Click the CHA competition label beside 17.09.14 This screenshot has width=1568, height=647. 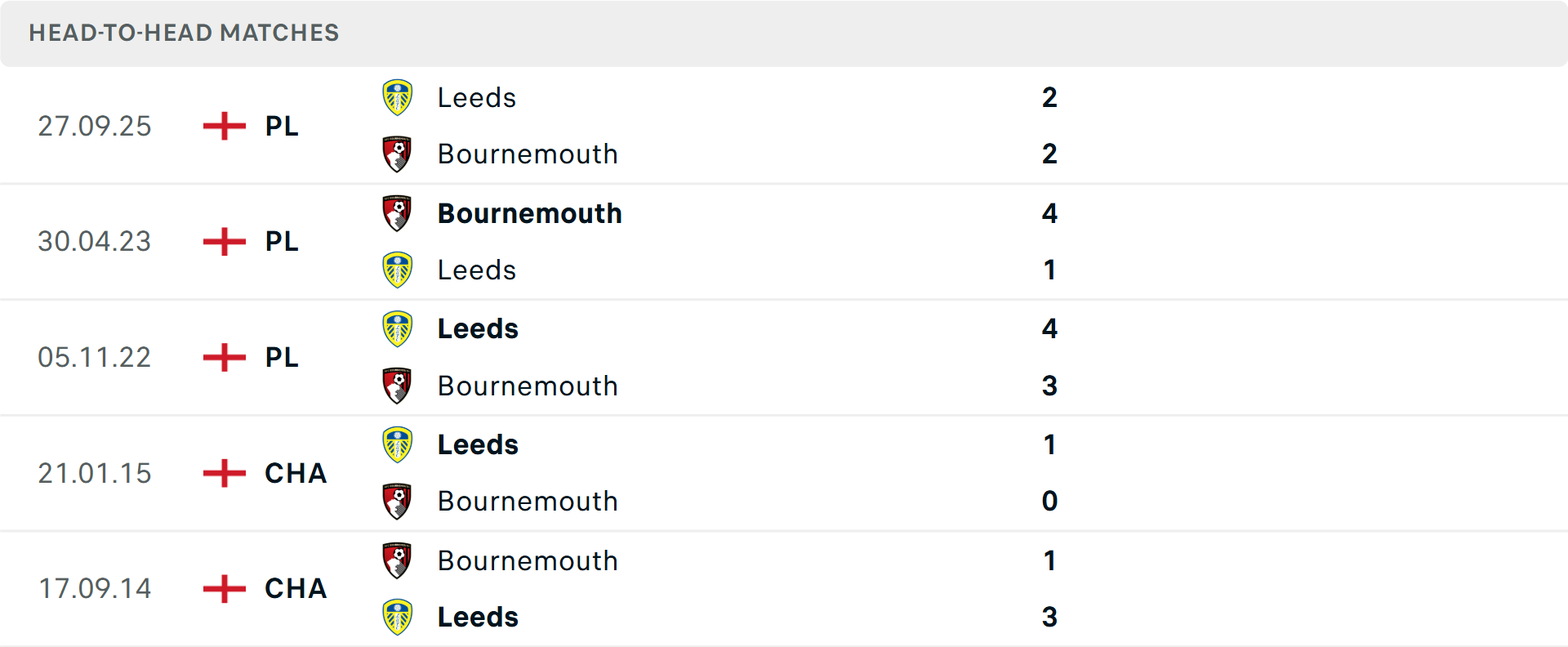[296, 588]
